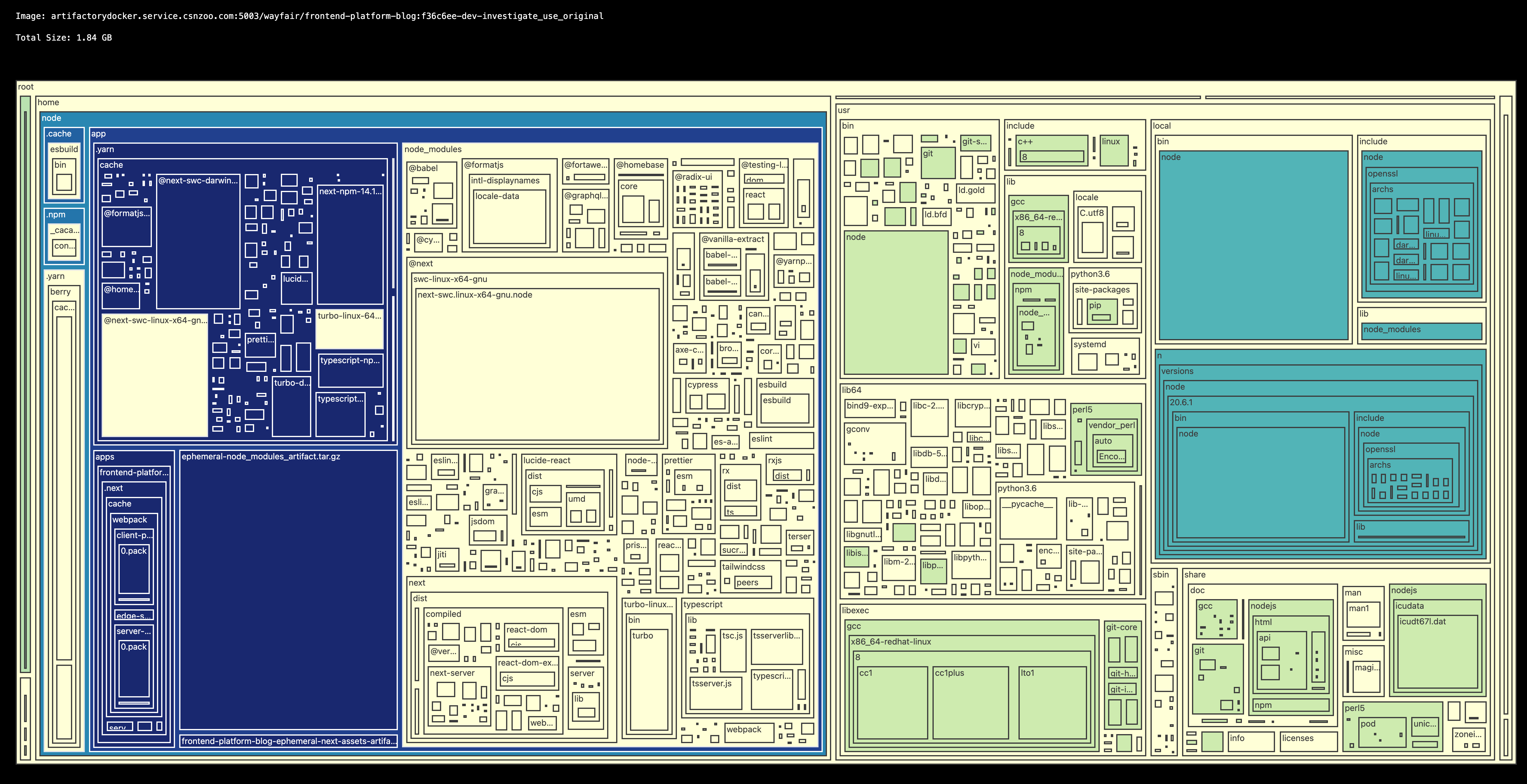Viewport: 1527px width, 784px height.
Task: Select the usr label
Action: pyautogui.click(x=843, y=110)
